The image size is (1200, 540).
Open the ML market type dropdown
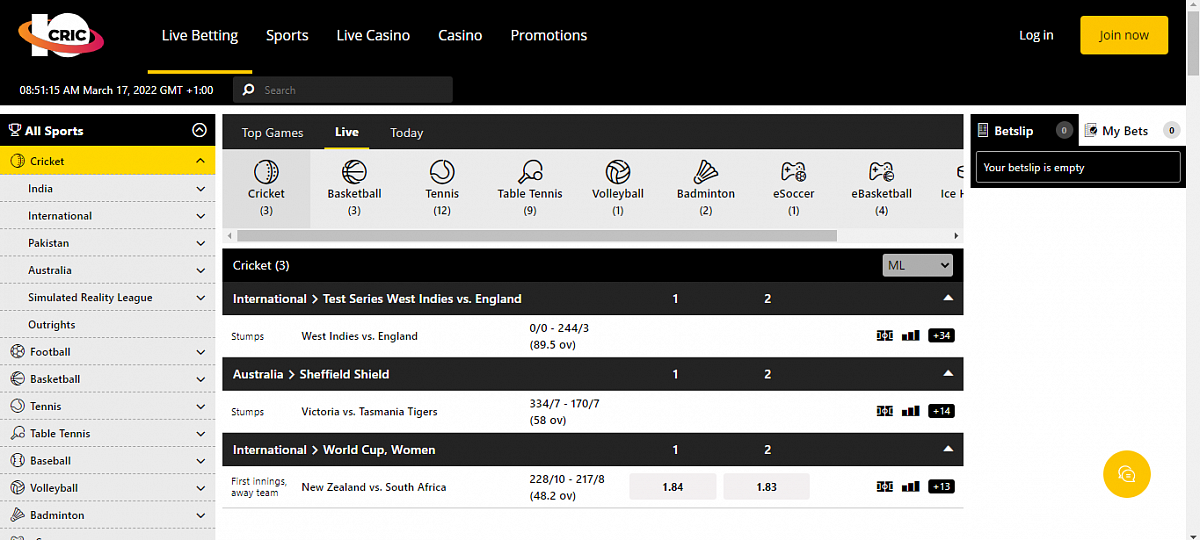point(918,265)
